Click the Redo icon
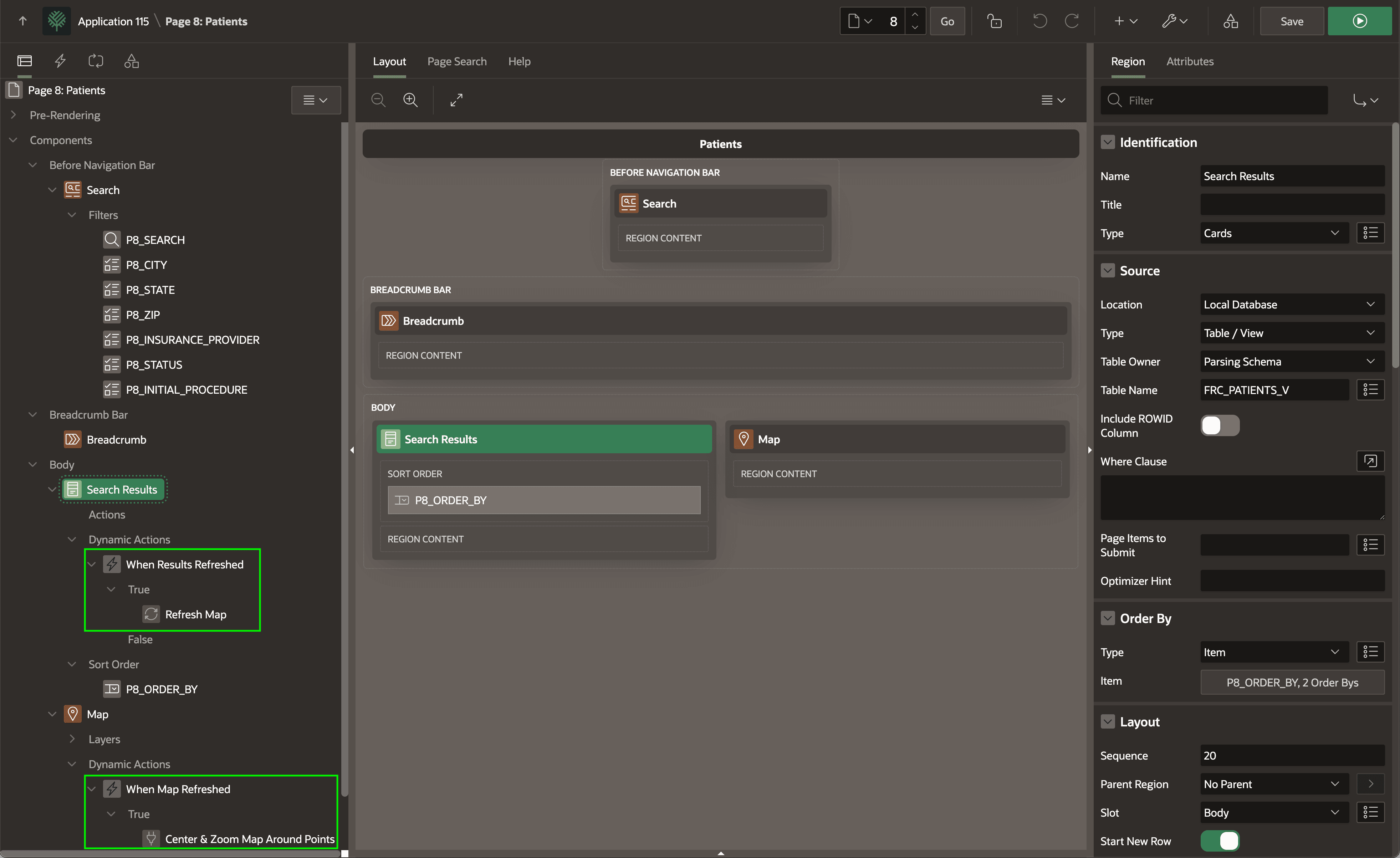This screenshot has width=1400, height=858. pos(1072,21)
